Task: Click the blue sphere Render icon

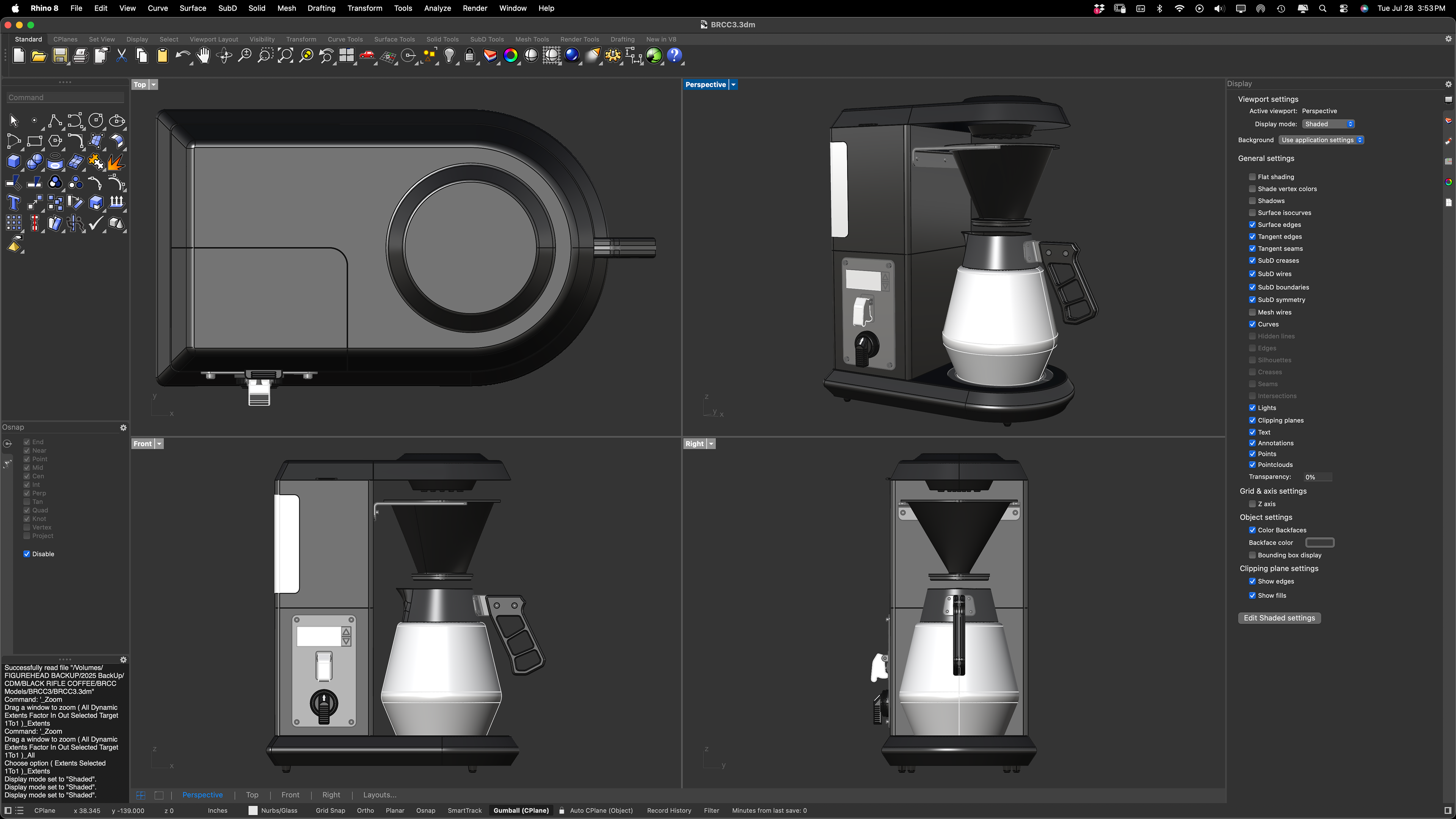Action: 572,55
